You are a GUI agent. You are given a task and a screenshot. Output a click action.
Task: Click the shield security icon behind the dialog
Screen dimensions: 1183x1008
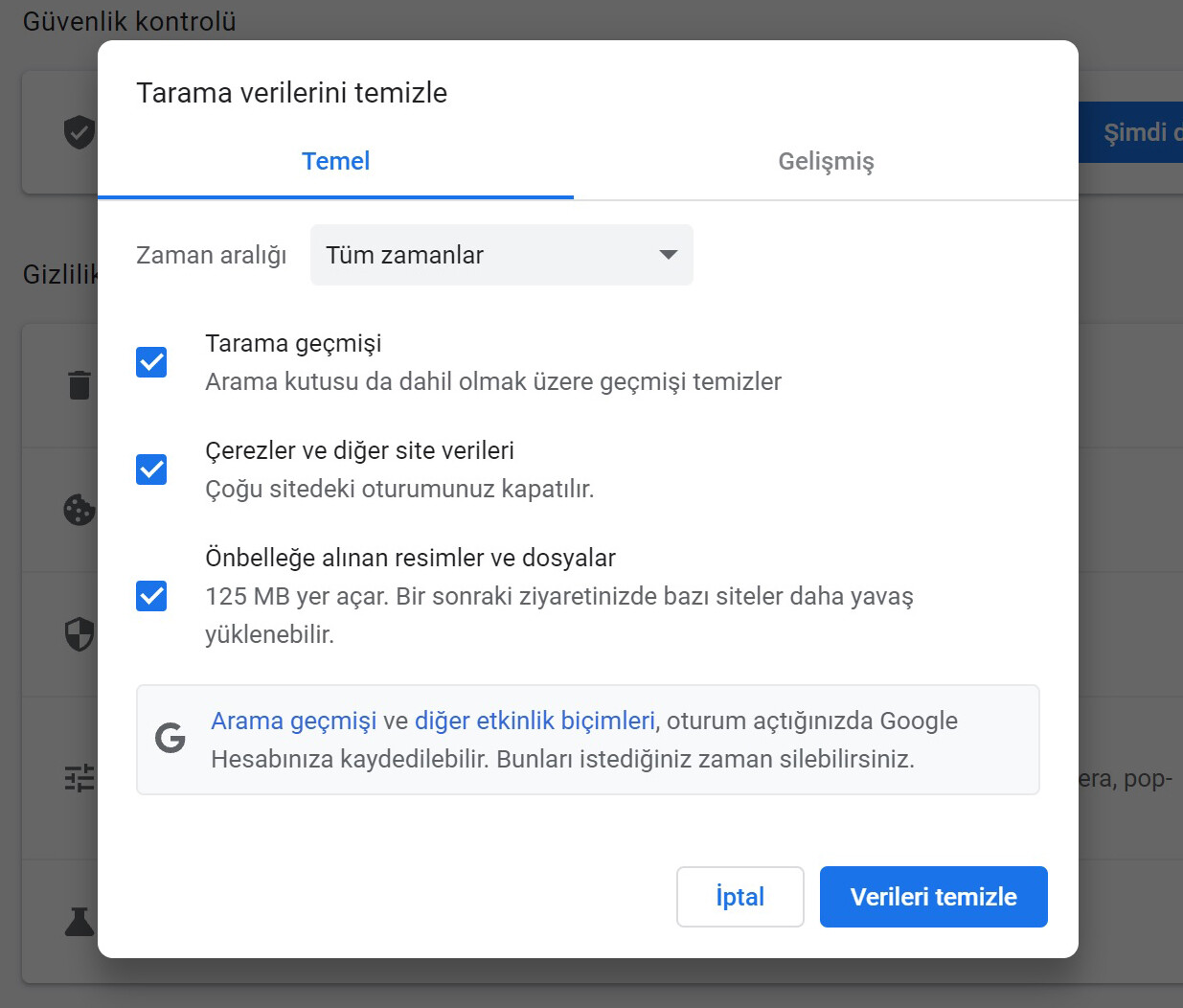tap(79, 634)
